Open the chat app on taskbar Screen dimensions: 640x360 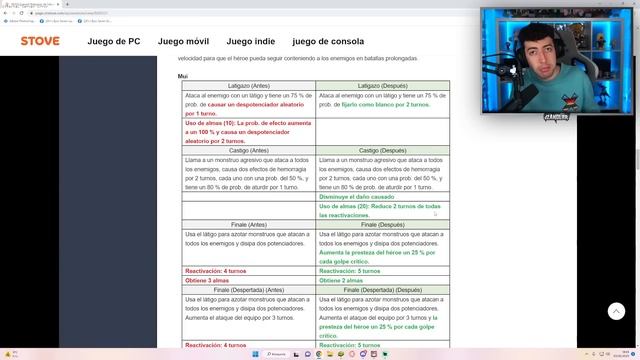[x=308, y=354]
